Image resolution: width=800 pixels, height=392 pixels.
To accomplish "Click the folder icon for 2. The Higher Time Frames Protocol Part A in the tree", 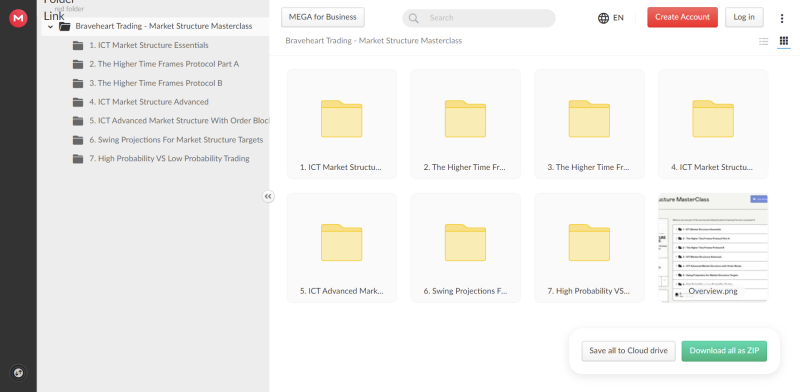I will coord(78,64).
